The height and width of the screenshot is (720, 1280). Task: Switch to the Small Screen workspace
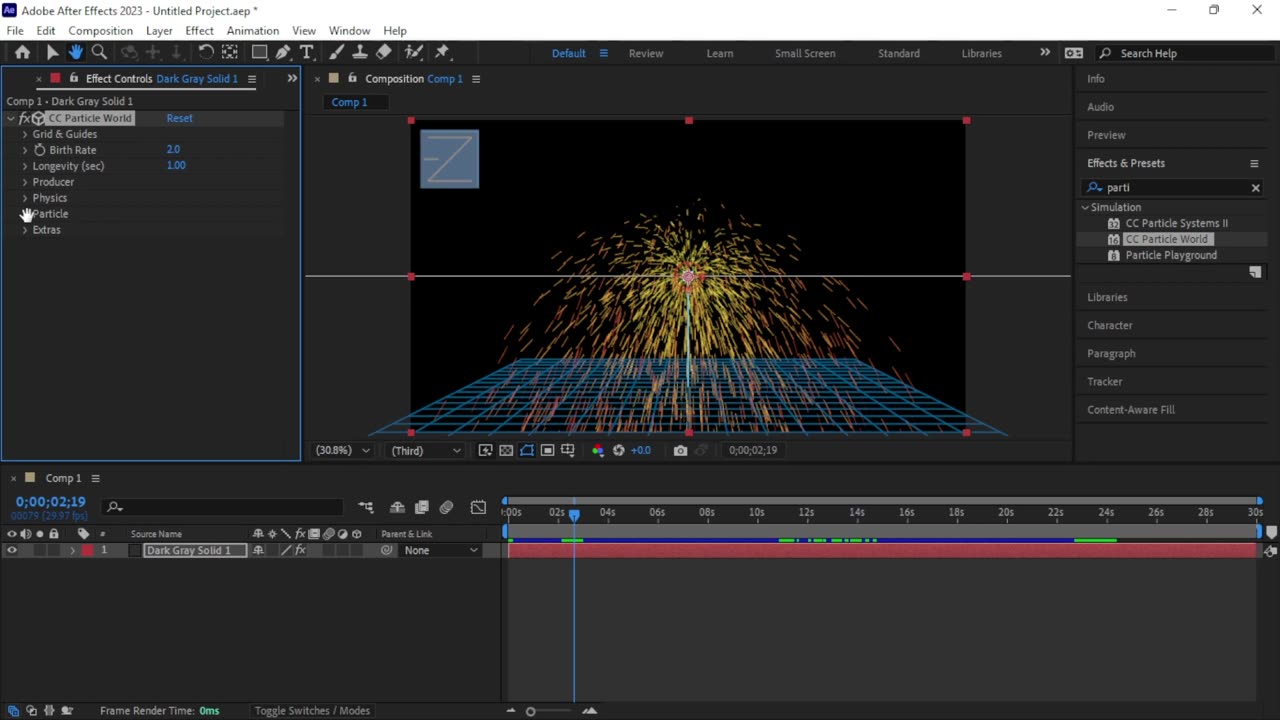coord(805,53)
